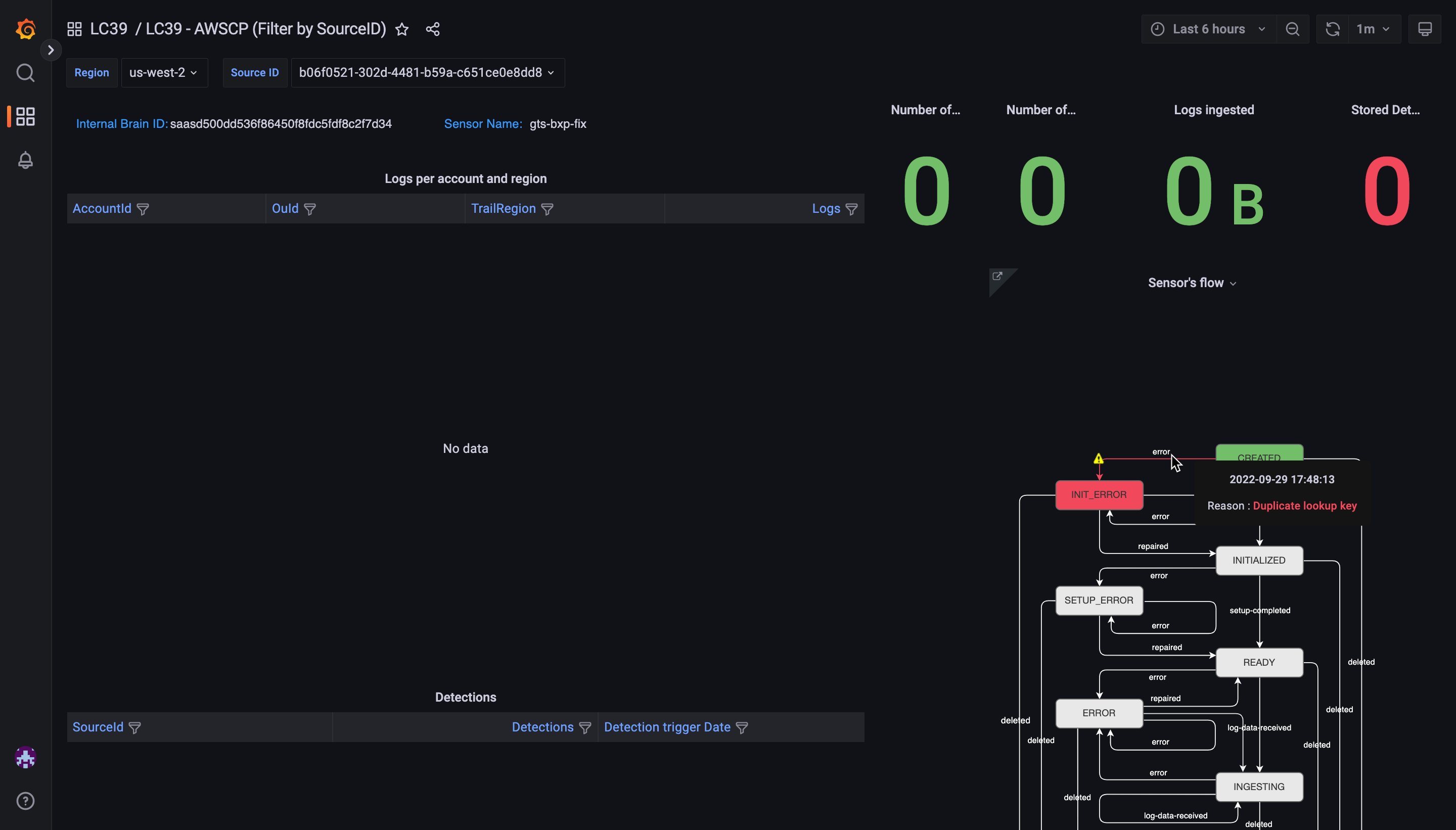Open the panel external link corner icon

tap(997, 276)
